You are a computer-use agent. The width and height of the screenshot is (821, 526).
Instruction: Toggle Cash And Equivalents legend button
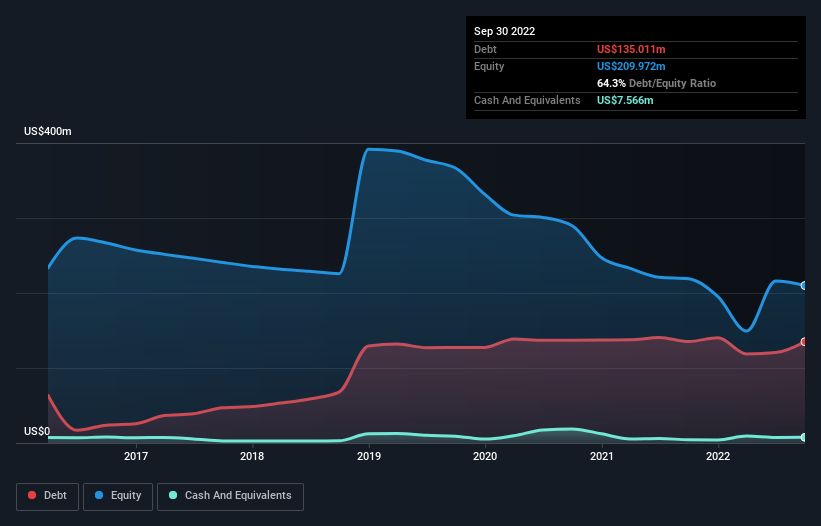point(230,496)
